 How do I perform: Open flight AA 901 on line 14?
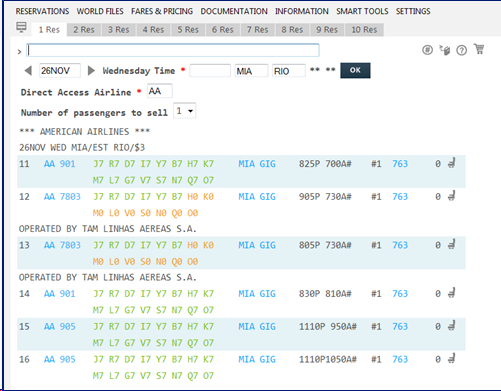[x=60, y=294]
